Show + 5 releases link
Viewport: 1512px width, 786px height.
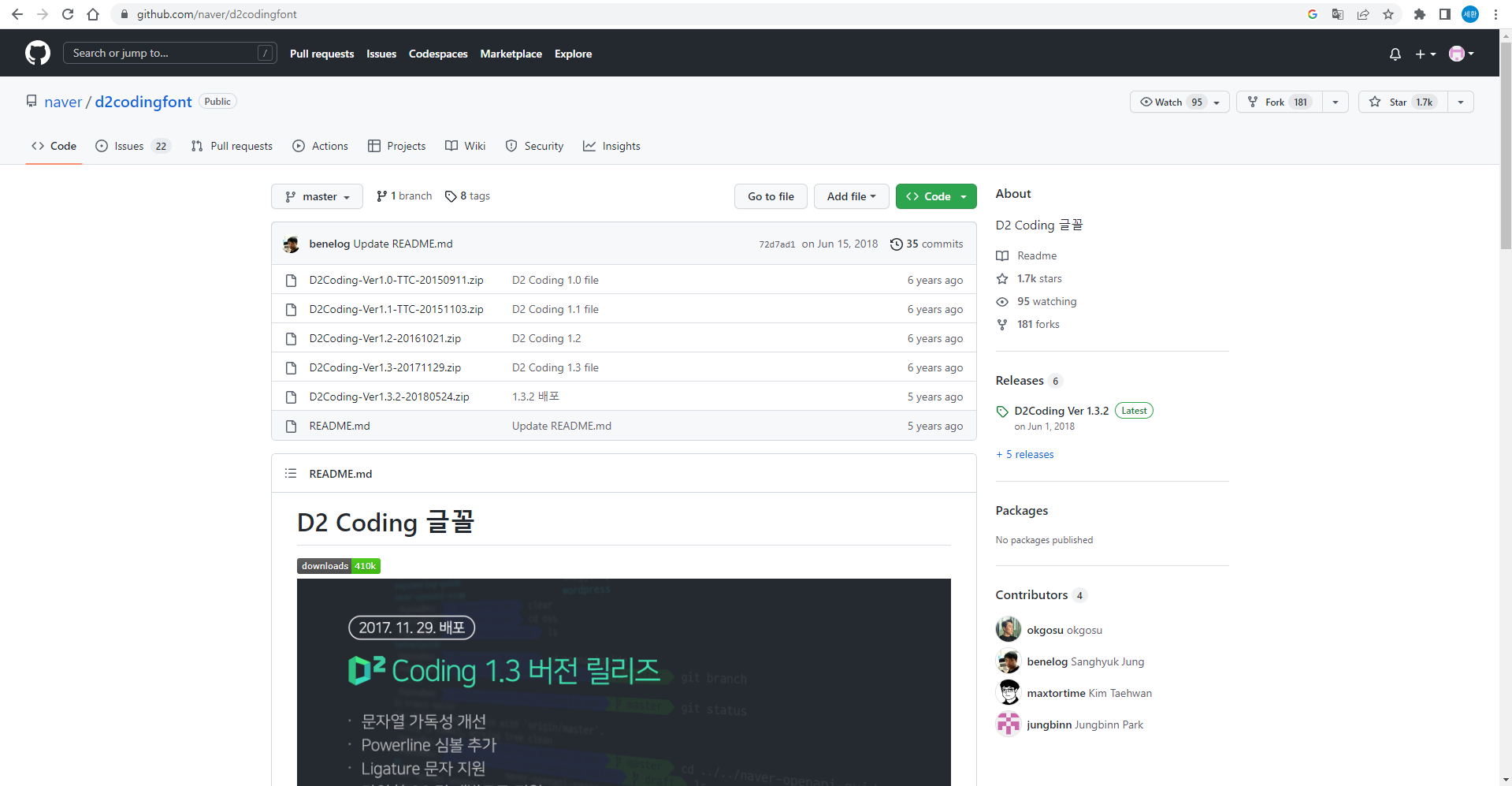1024,454
